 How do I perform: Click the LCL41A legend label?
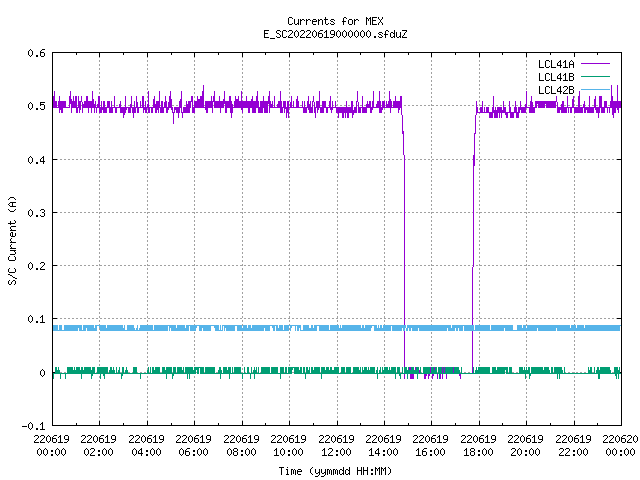[556, 64]
